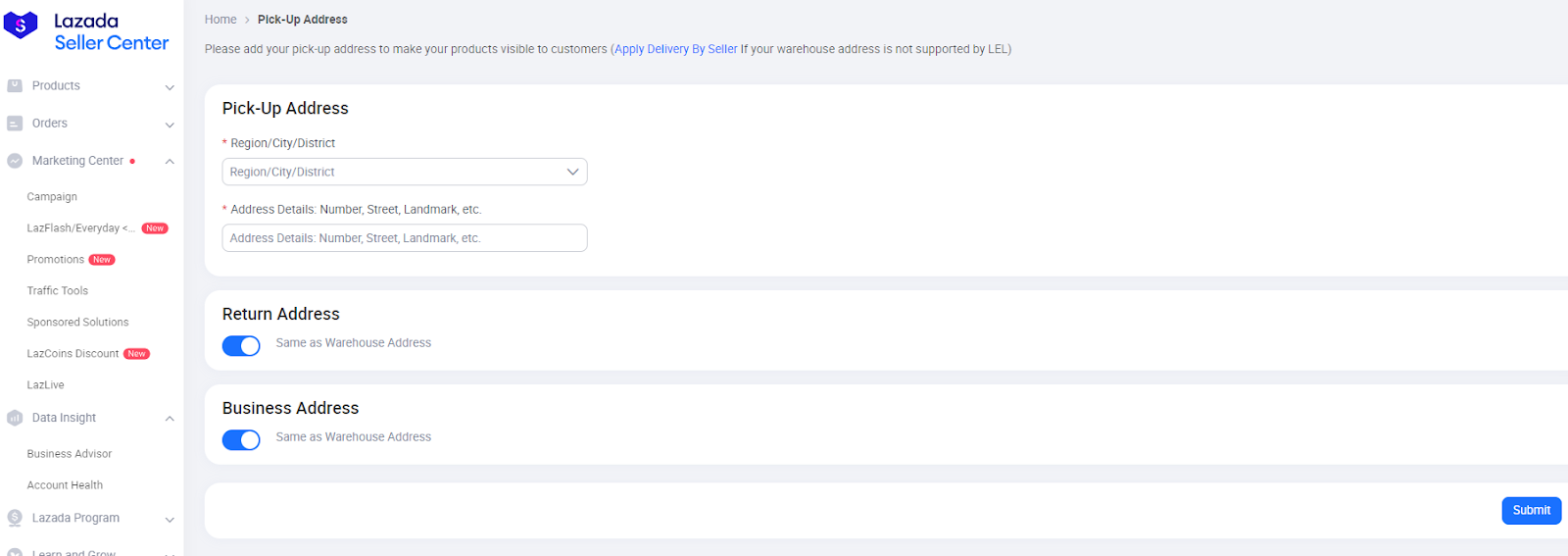The width and height of the screenshot is (1568, 556).
Task: Follow the Apply Delivery By Seller link
Action: pos(676,49)
